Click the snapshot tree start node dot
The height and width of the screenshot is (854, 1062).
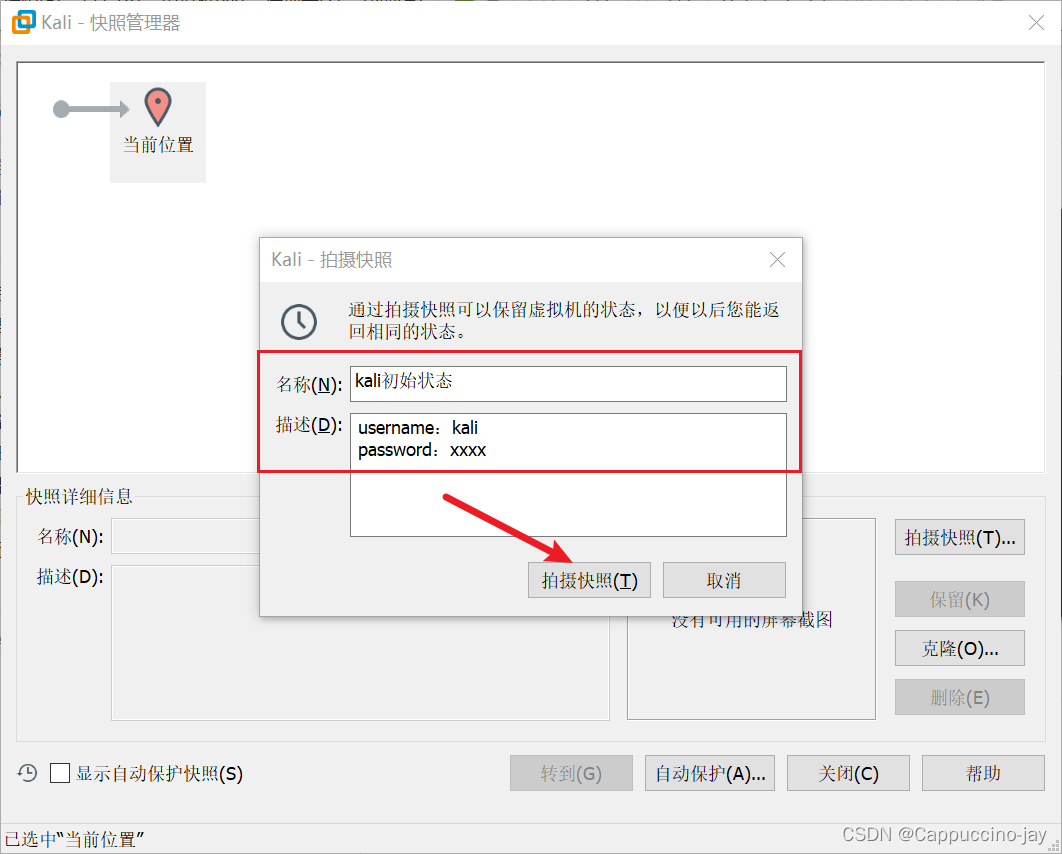pyautogui.click(x=61, y=109)
